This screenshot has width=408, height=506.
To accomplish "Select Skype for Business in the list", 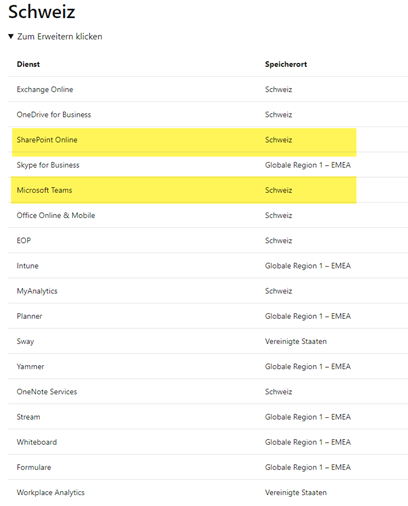I will pos(48,165).
